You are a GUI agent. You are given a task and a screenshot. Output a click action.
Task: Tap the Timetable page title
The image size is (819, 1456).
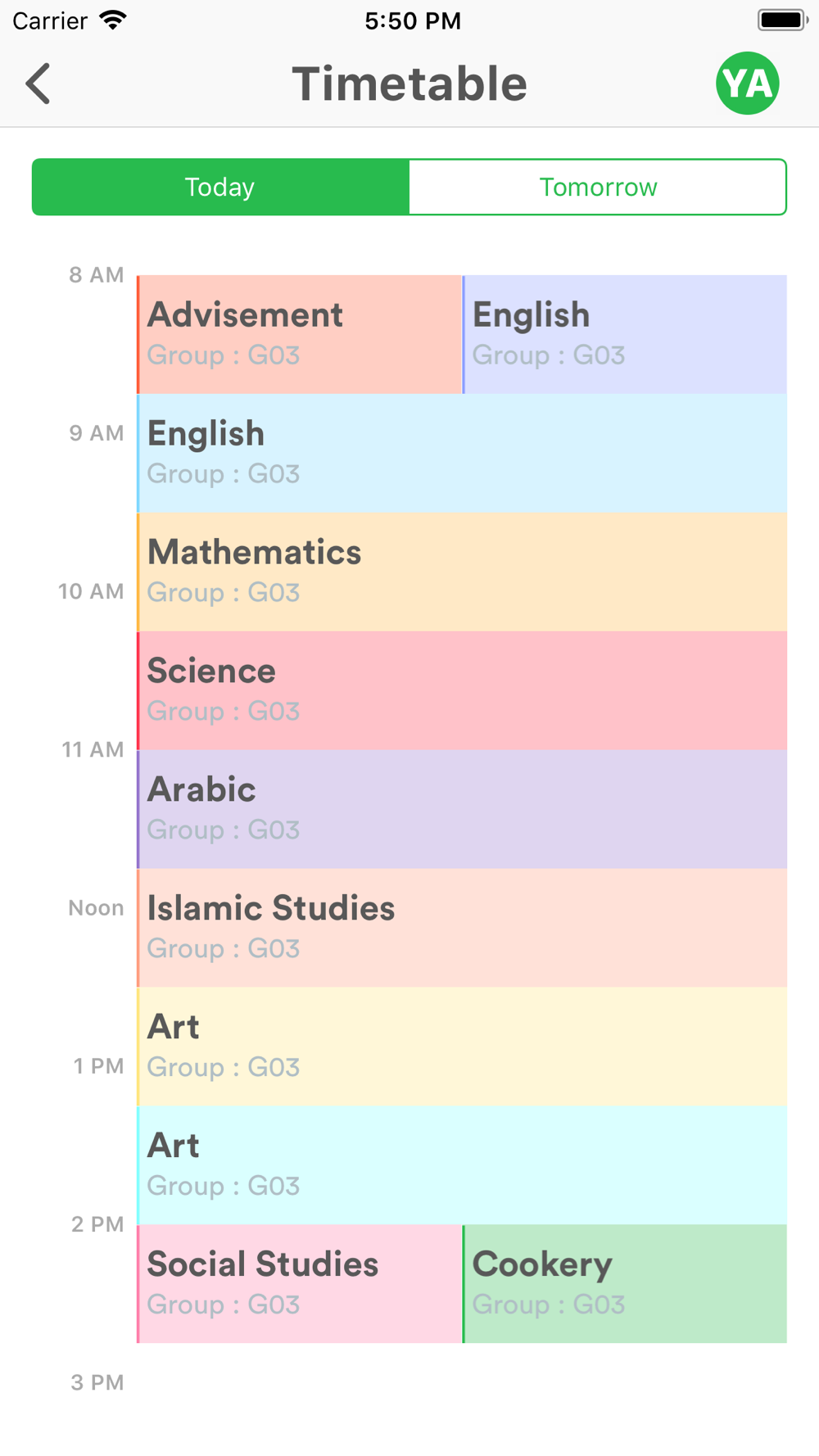(x=409, y=84)
